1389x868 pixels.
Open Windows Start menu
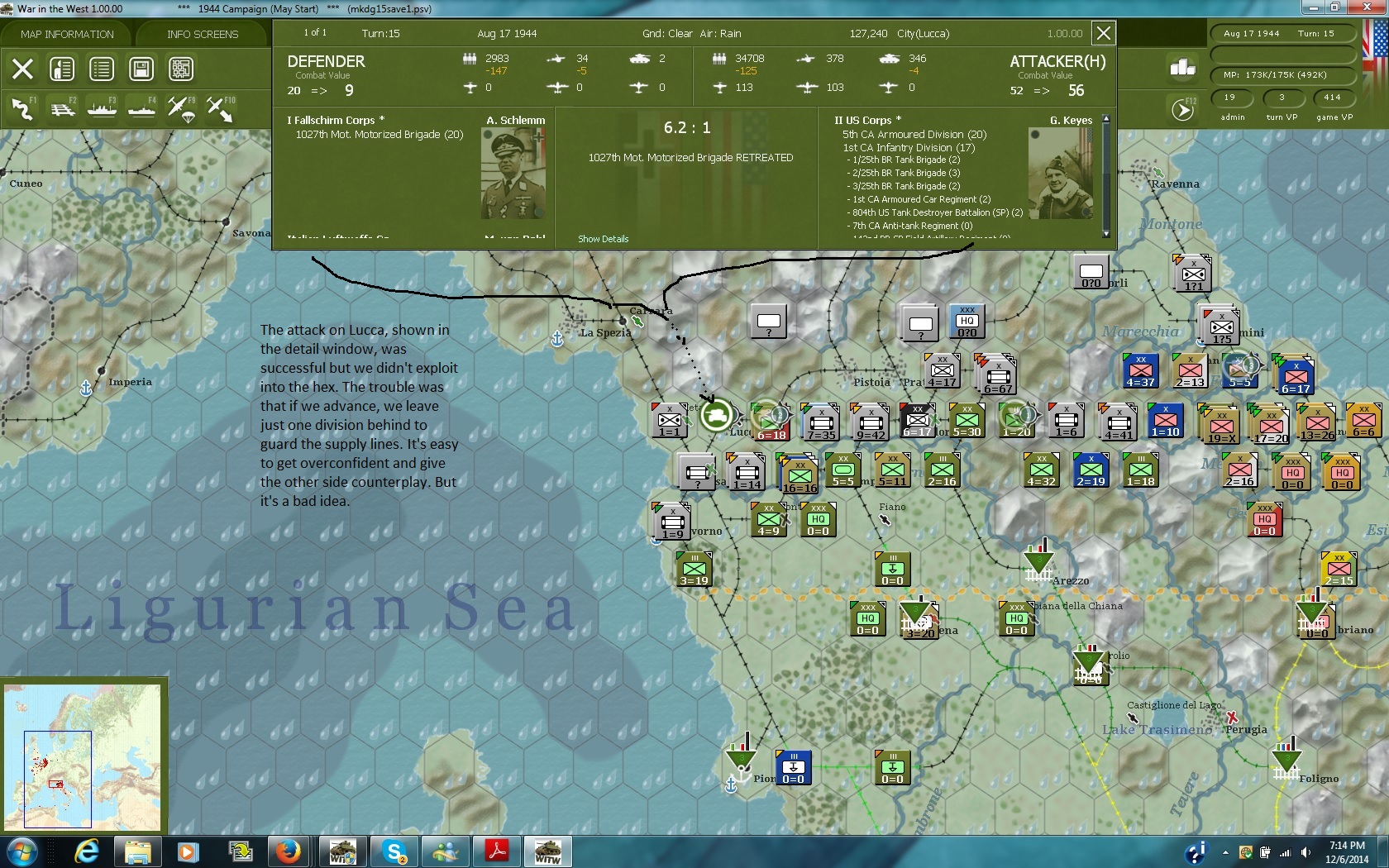(21, 851)
